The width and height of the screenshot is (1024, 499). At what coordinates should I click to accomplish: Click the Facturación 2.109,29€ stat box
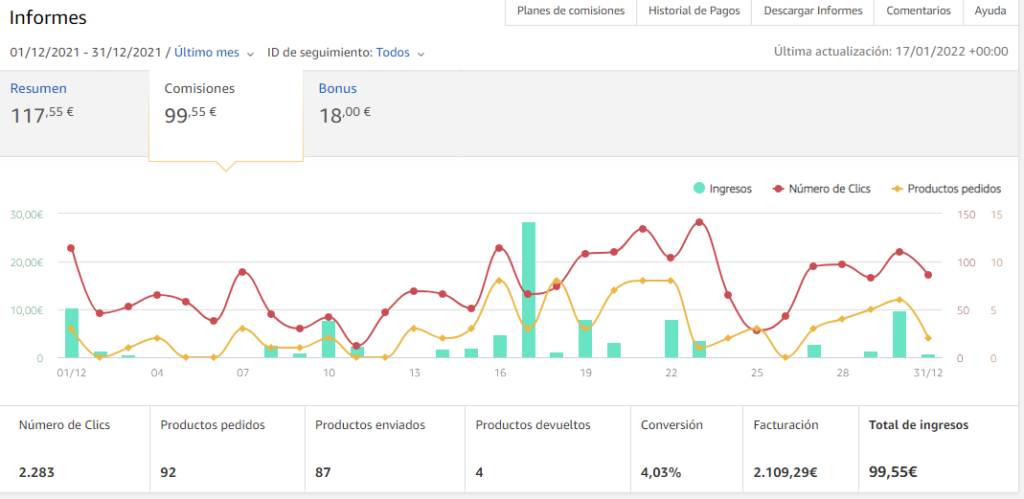799,447
